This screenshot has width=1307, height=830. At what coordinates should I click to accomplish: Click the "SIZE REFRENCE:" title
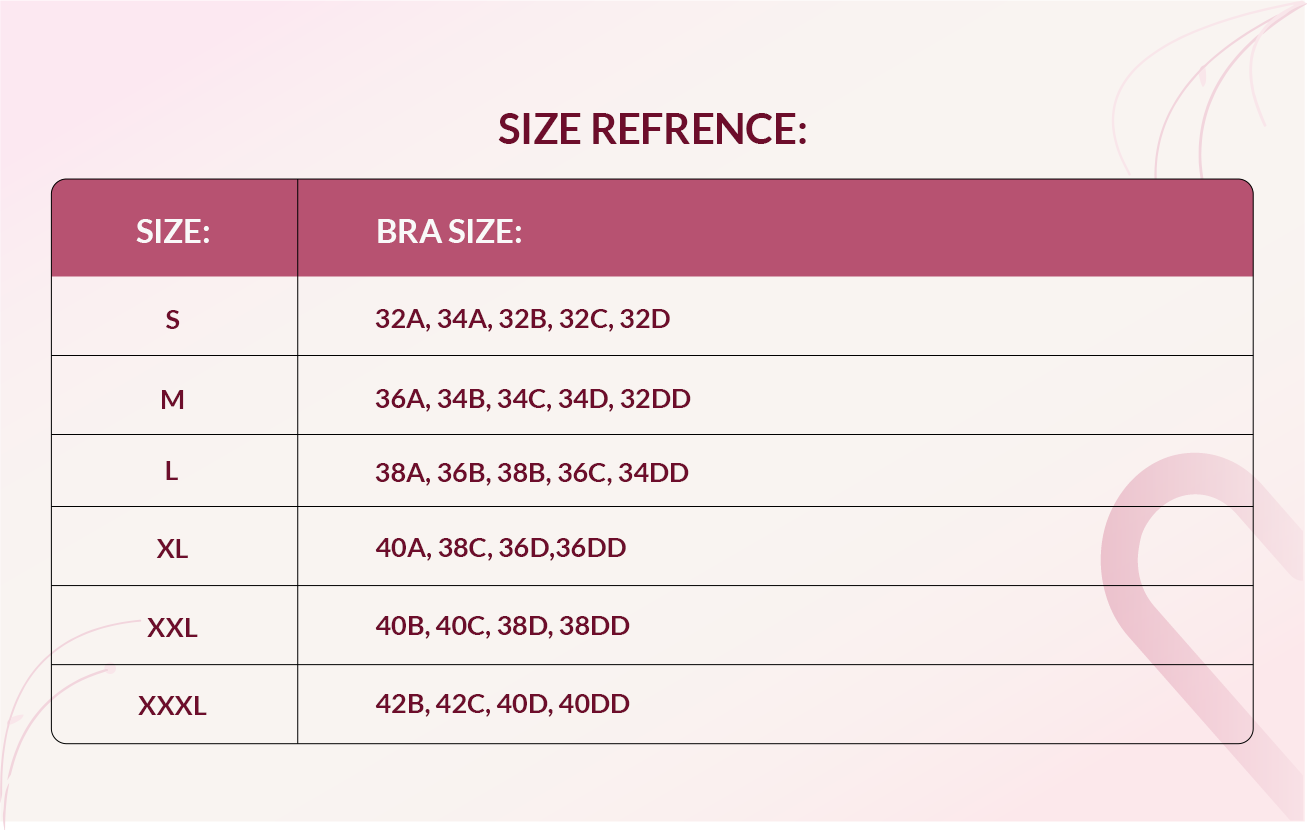tap(652, 130)
